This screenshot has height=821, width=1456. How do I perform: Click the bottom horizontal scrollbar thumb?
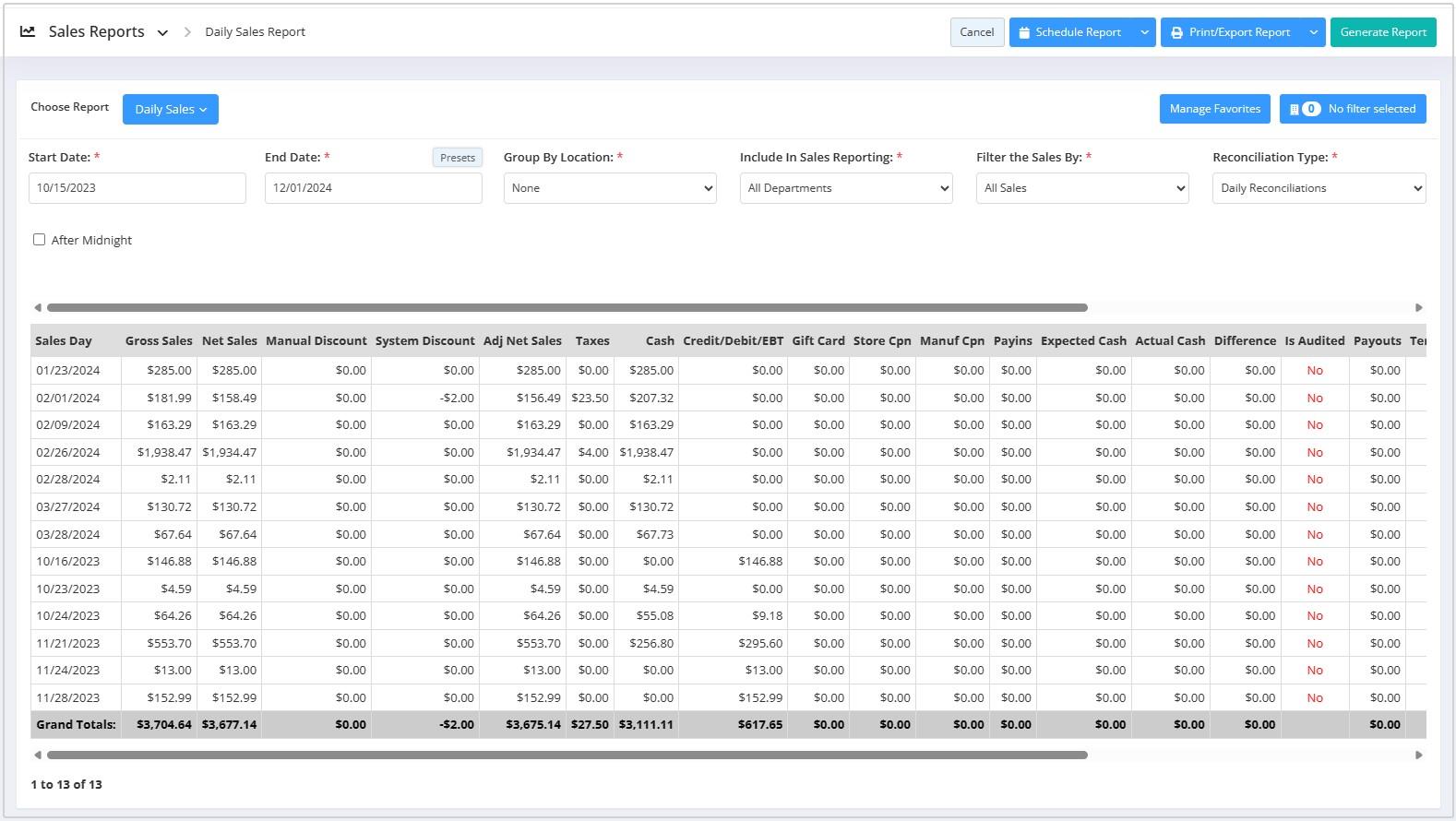click(567, 755)
